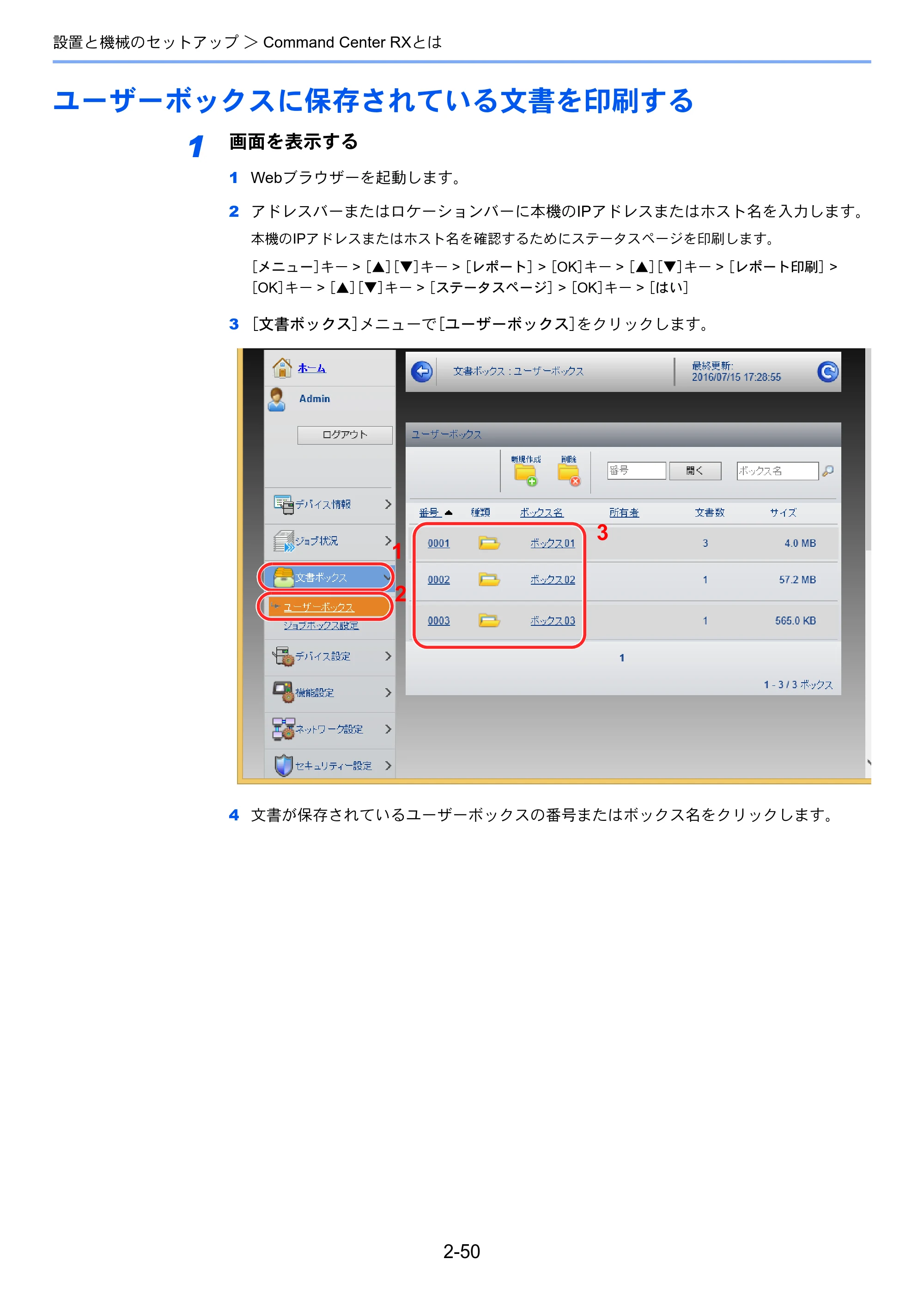Expand the ジョブ状況 chevron

388,541
